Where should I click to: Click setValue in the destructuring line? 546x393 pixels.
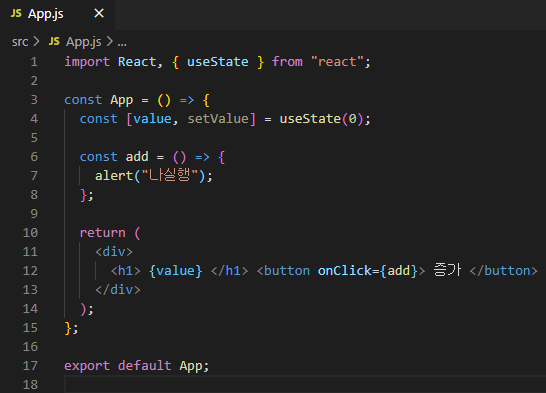click(218, 119)
